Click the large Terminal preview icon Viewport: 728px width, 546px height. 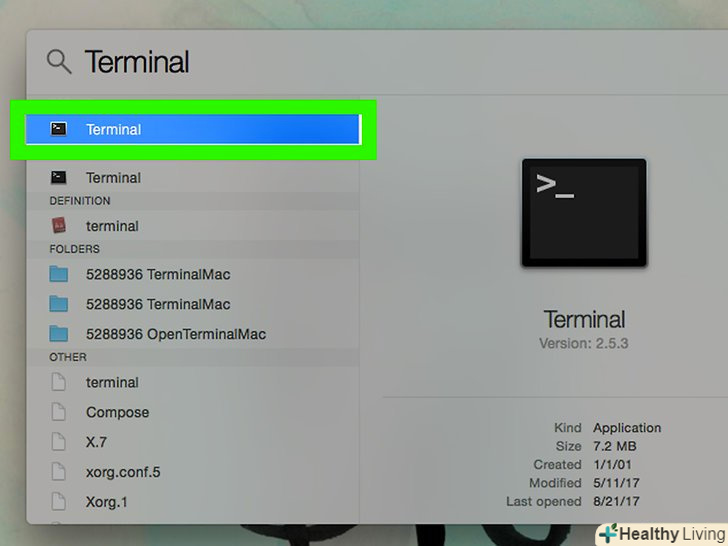[x=584, y=213]
